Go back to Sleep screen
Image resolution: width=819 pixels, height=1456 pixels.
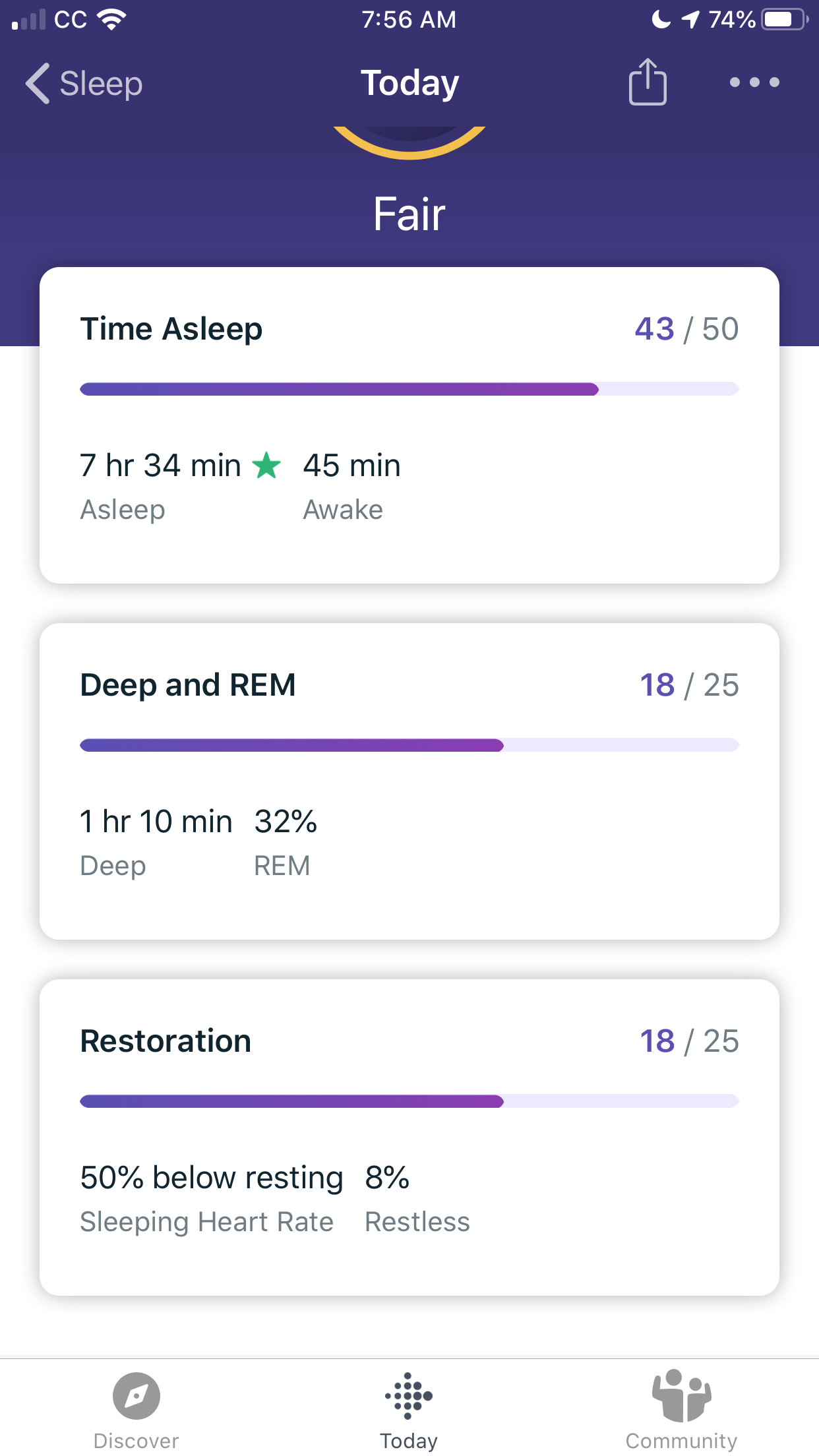pos(82,84)
